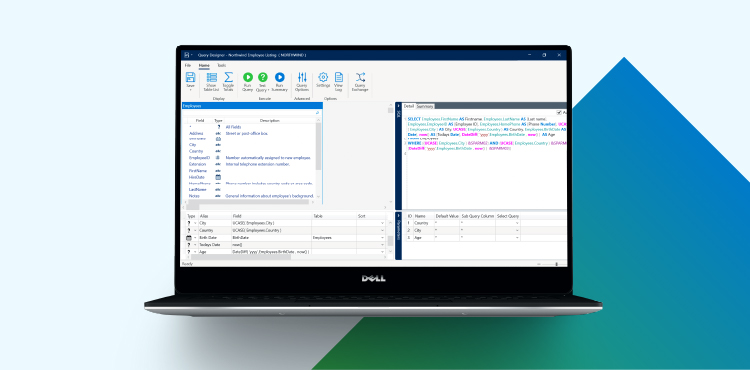
Task: Collapse the Parameters side panel arrow
Action: point(398,215)
